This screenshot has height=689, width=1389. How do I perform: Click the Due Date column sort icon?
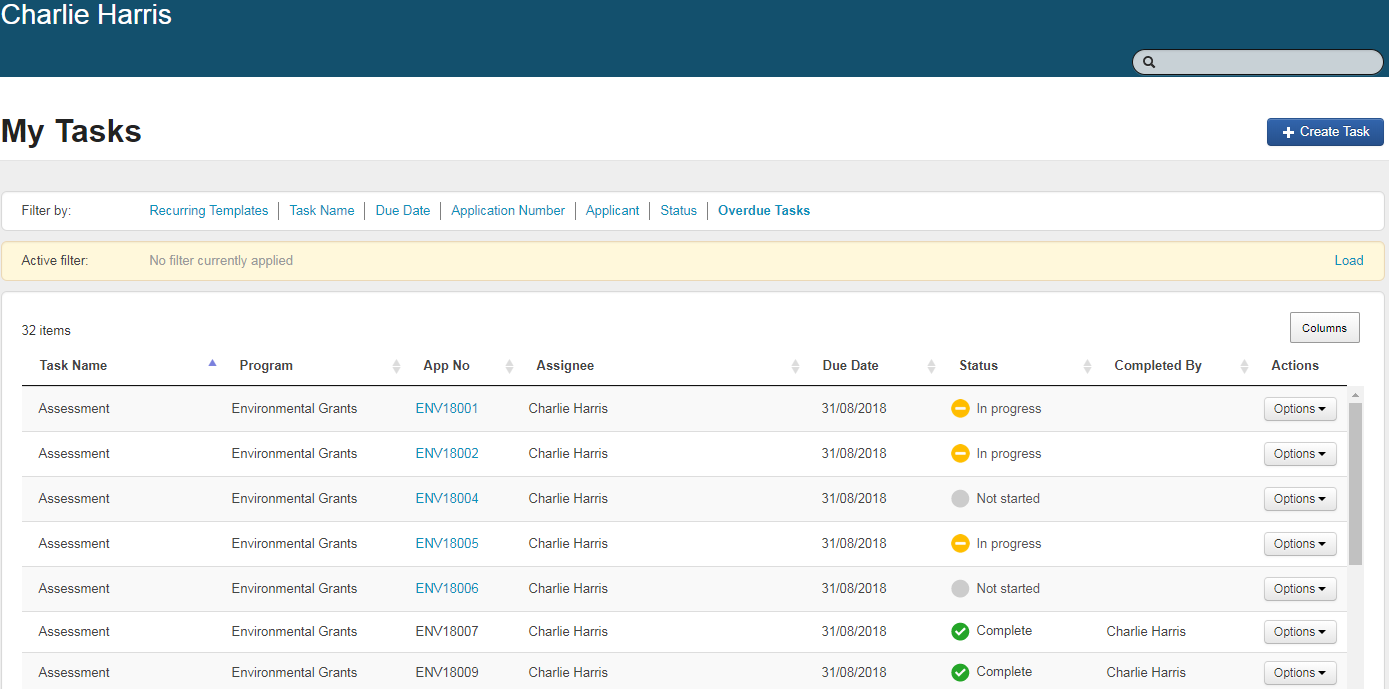[931, 366]
